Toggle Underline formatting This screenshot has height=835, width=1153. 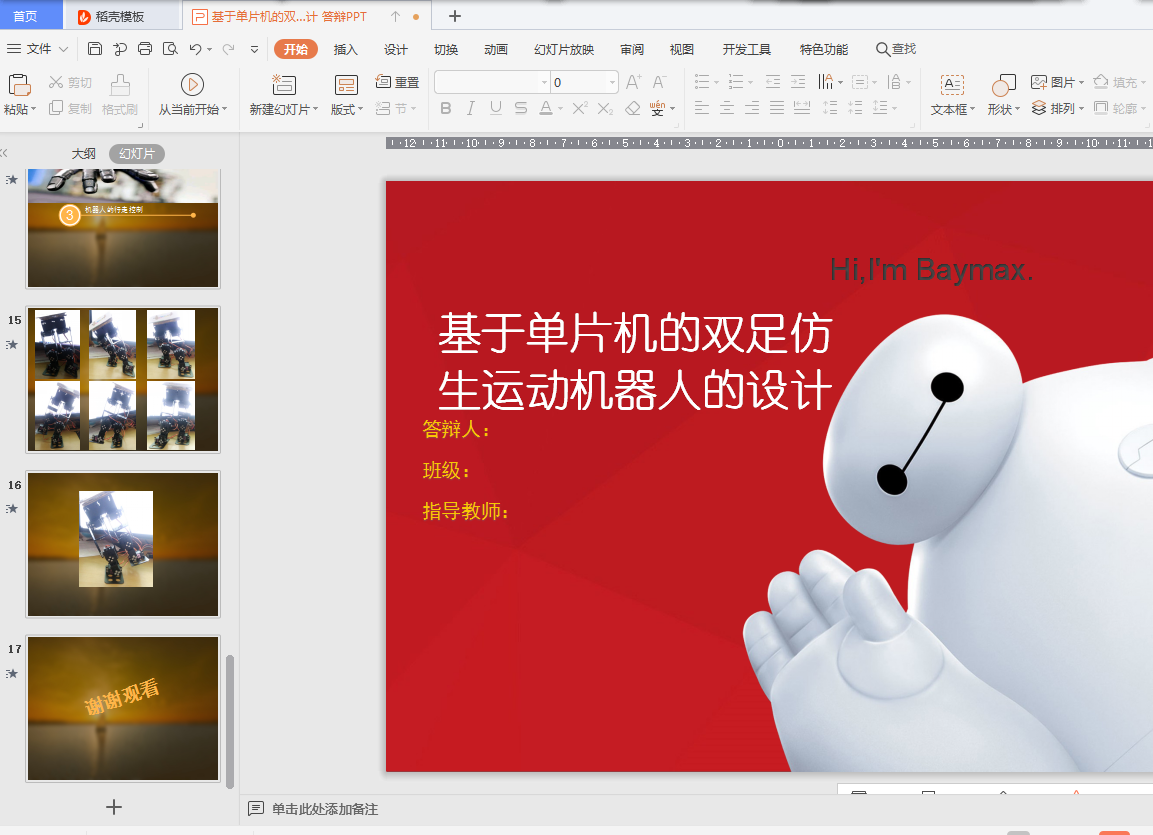(x=496, y=109)
